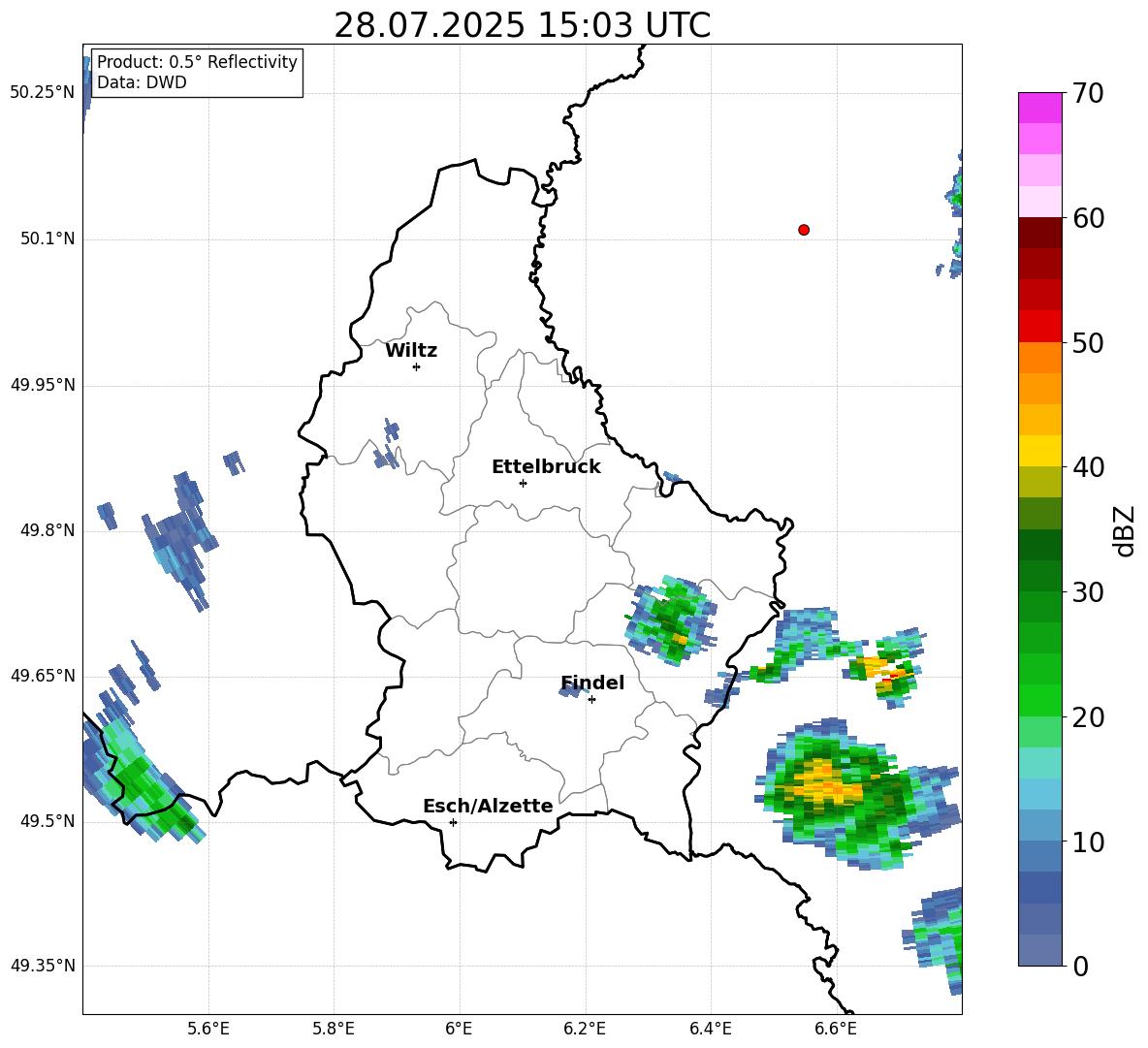Screen dimensions: 1148x1048
Task: Click the 30 colorbar tick label
Action: pos(1088,592)
